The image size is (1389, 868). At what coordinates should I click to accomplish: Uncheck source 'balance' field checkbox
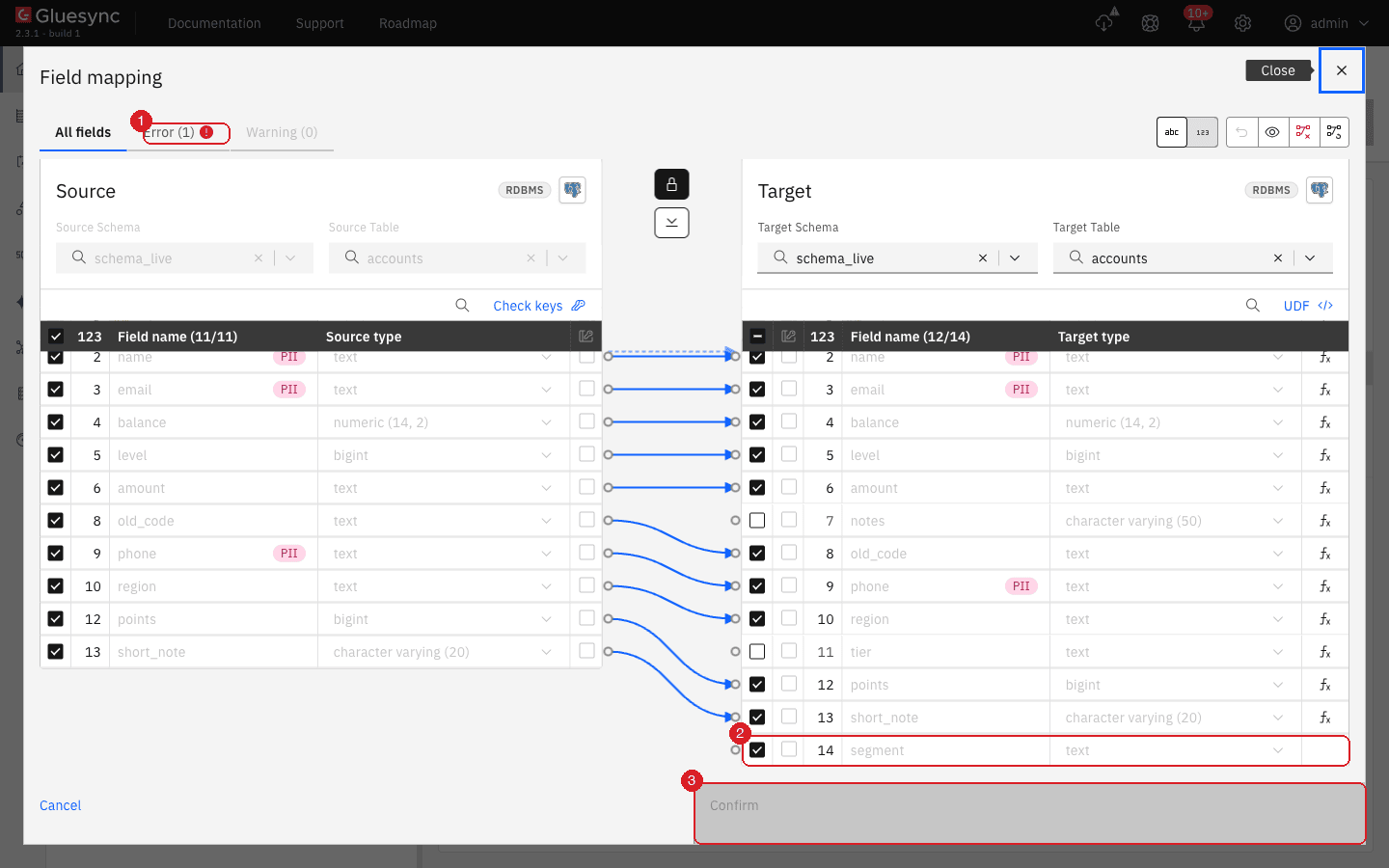click(55, 422)
